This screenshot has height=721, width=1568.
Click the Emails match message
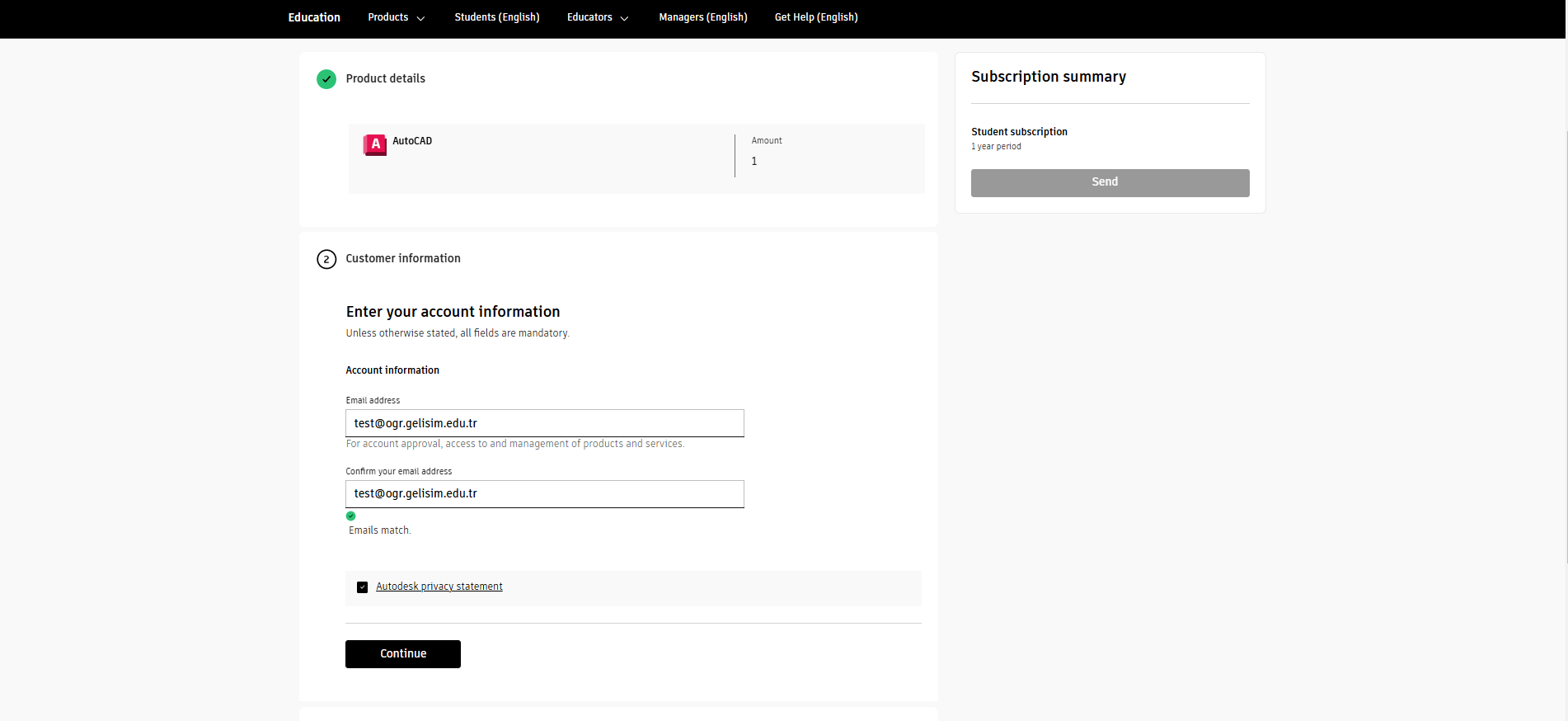pyautogui.click(x=380, y=530)
